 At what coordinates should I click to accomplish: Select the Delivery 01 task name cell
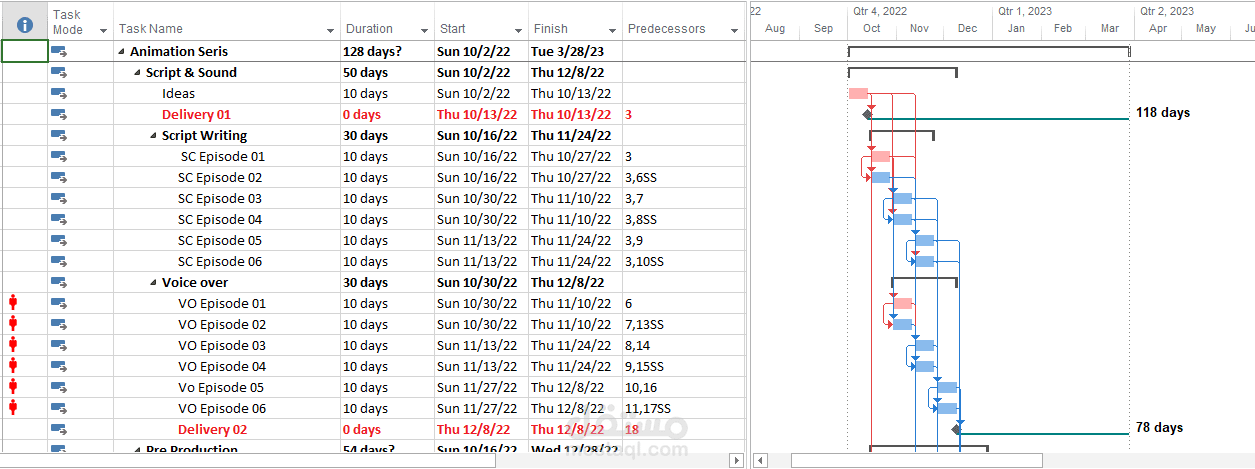tap(227, 114)
